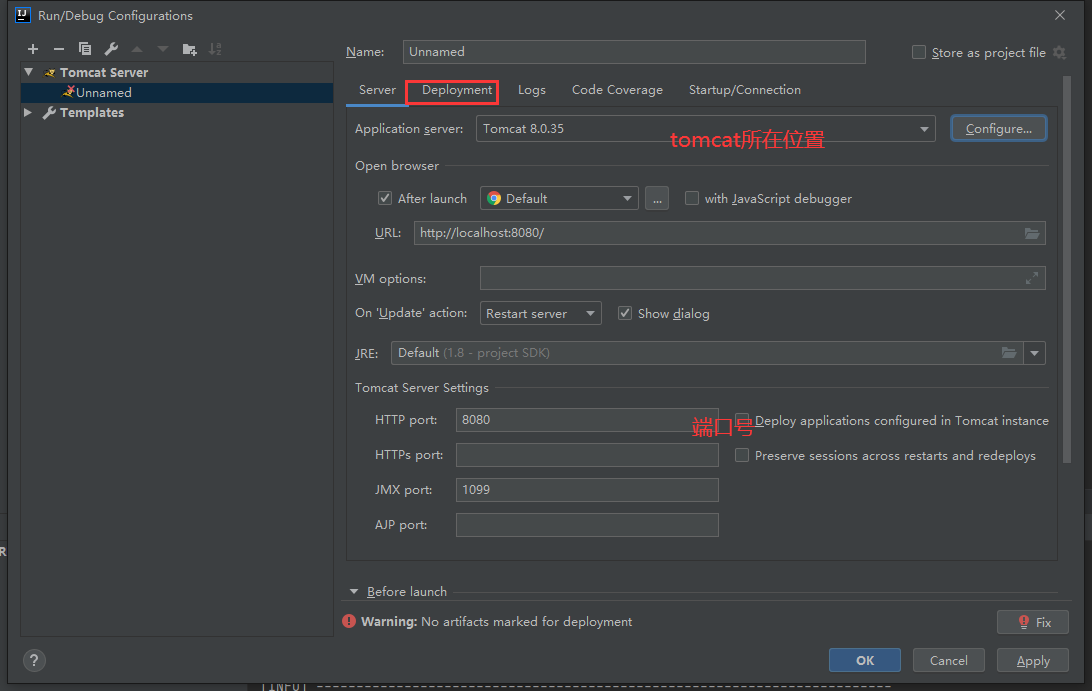Click the browser ellipsis button

point(657,199)
